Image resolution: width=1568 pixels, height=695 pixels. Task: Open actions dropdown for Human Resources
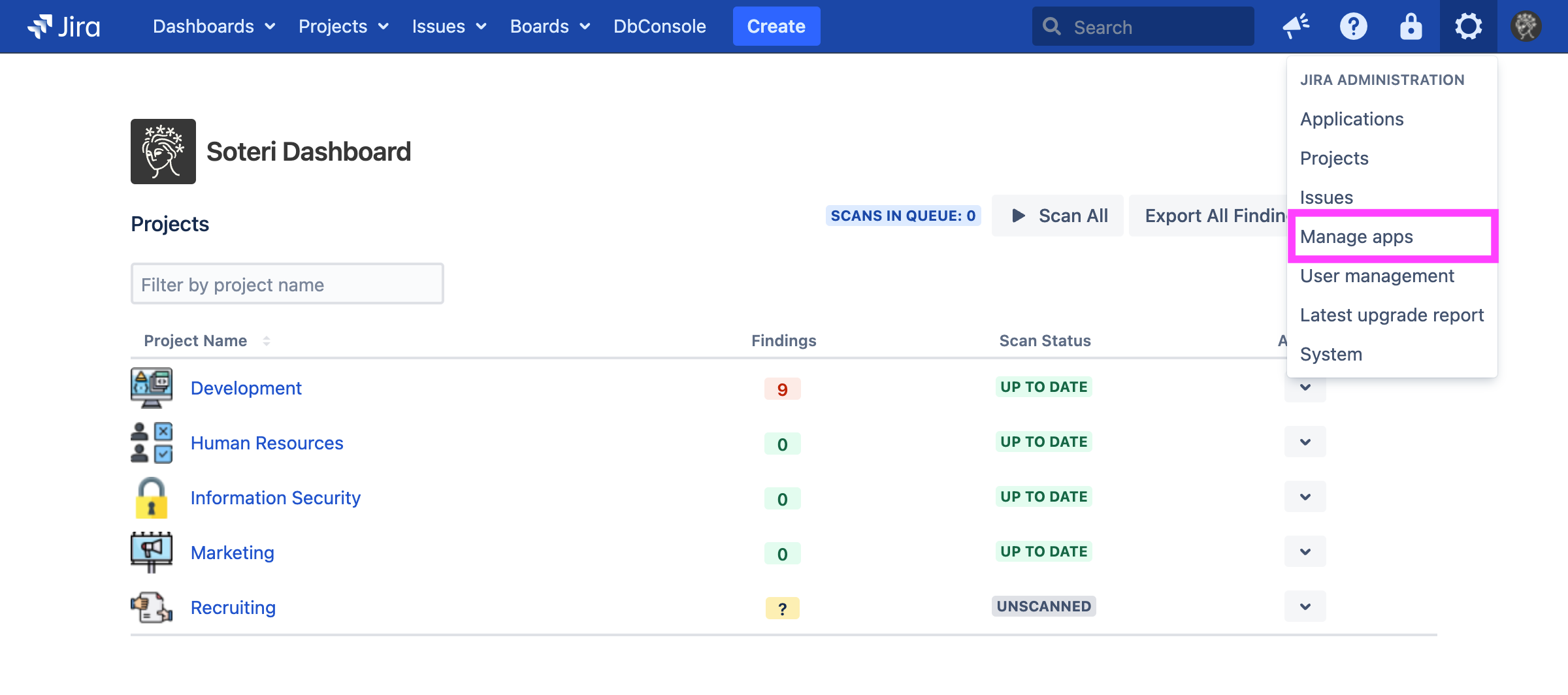[x=1305, y=442]
